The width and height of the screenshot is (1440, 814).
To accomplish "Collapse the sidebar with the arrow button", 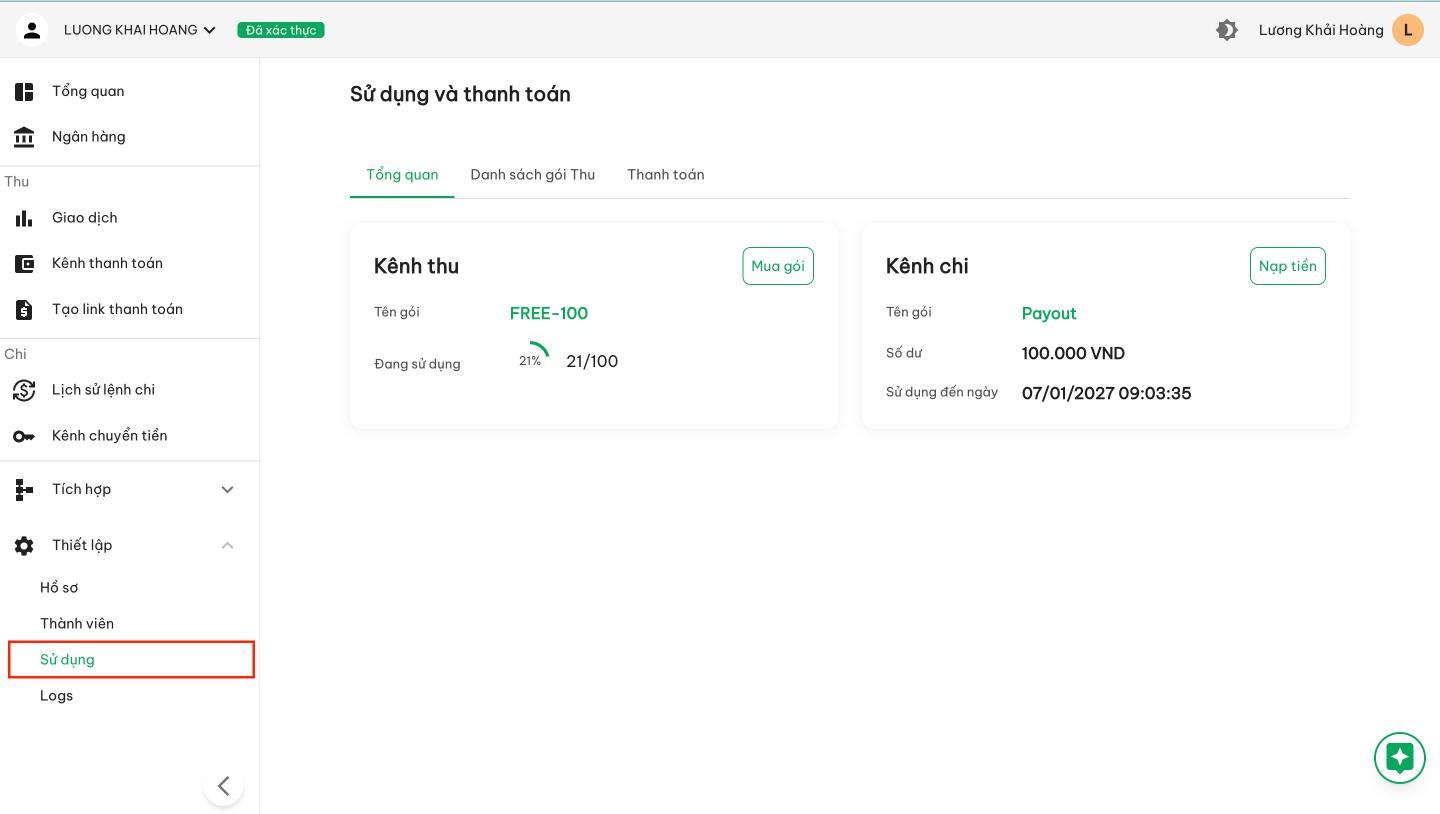I will [223, 786].
